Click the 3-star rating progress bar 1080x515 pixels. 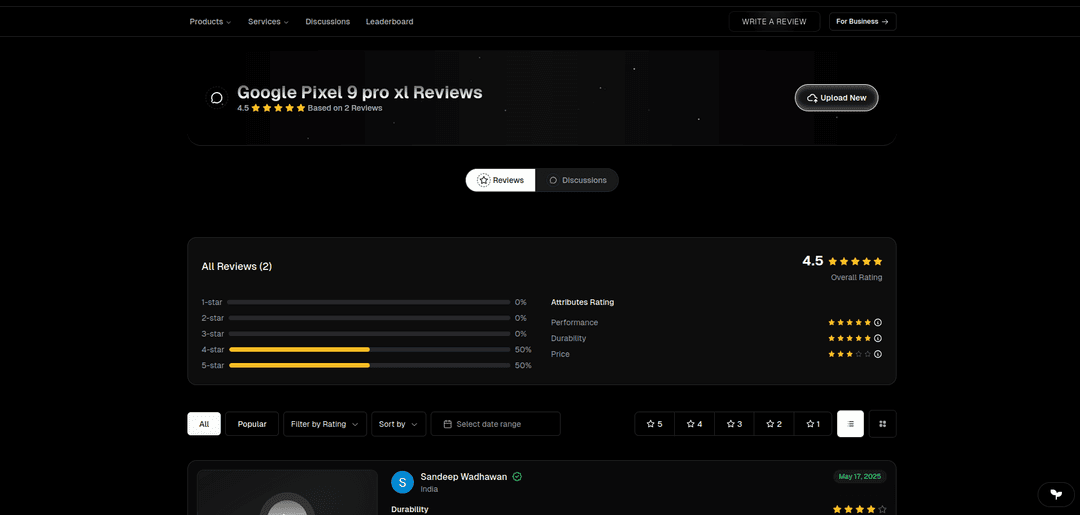coord(370,334)
